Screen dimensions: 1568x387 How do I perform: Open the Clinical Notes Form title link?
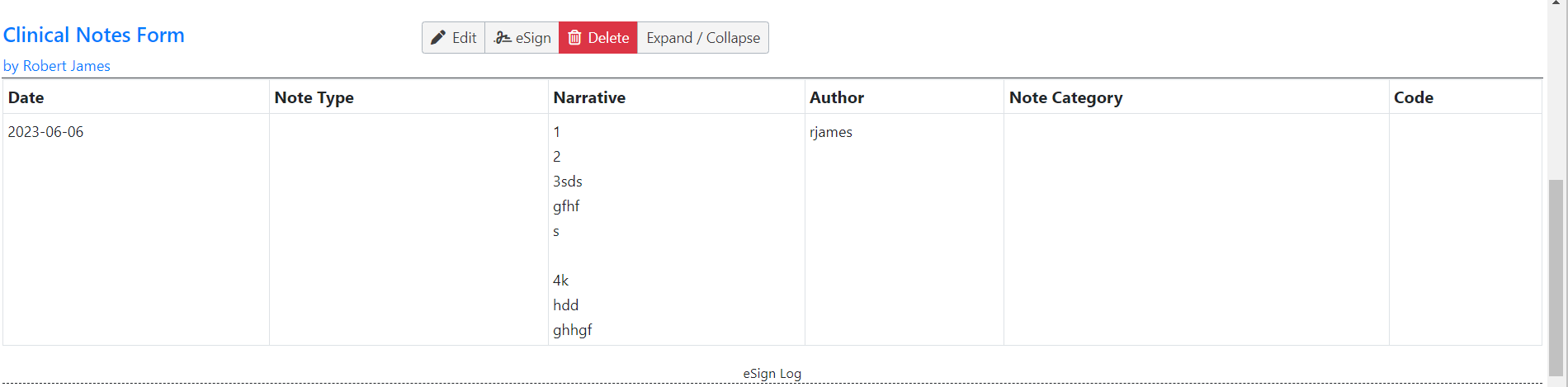coord(94,35)
